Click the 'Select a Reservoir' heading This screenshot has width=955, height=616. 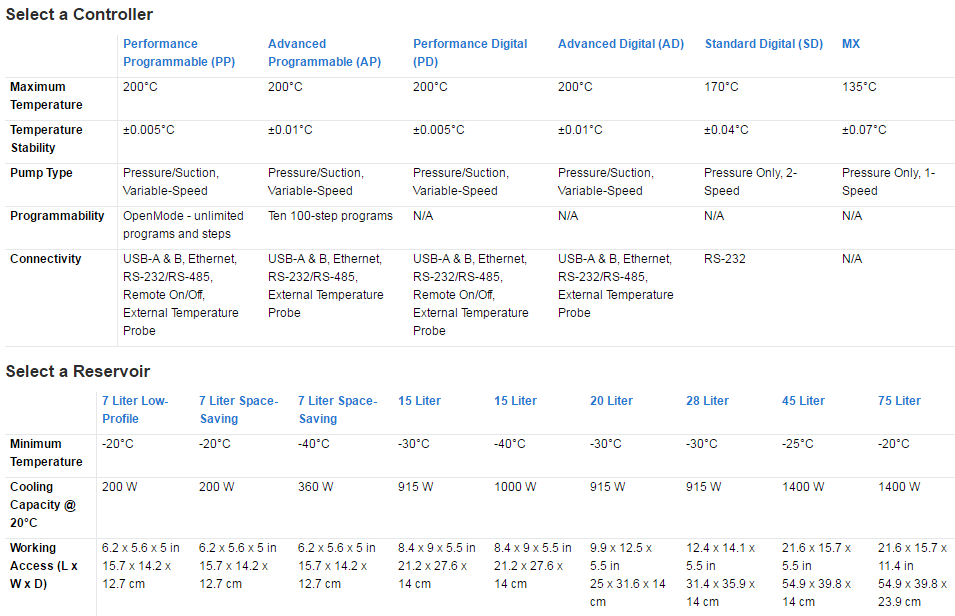78,371
